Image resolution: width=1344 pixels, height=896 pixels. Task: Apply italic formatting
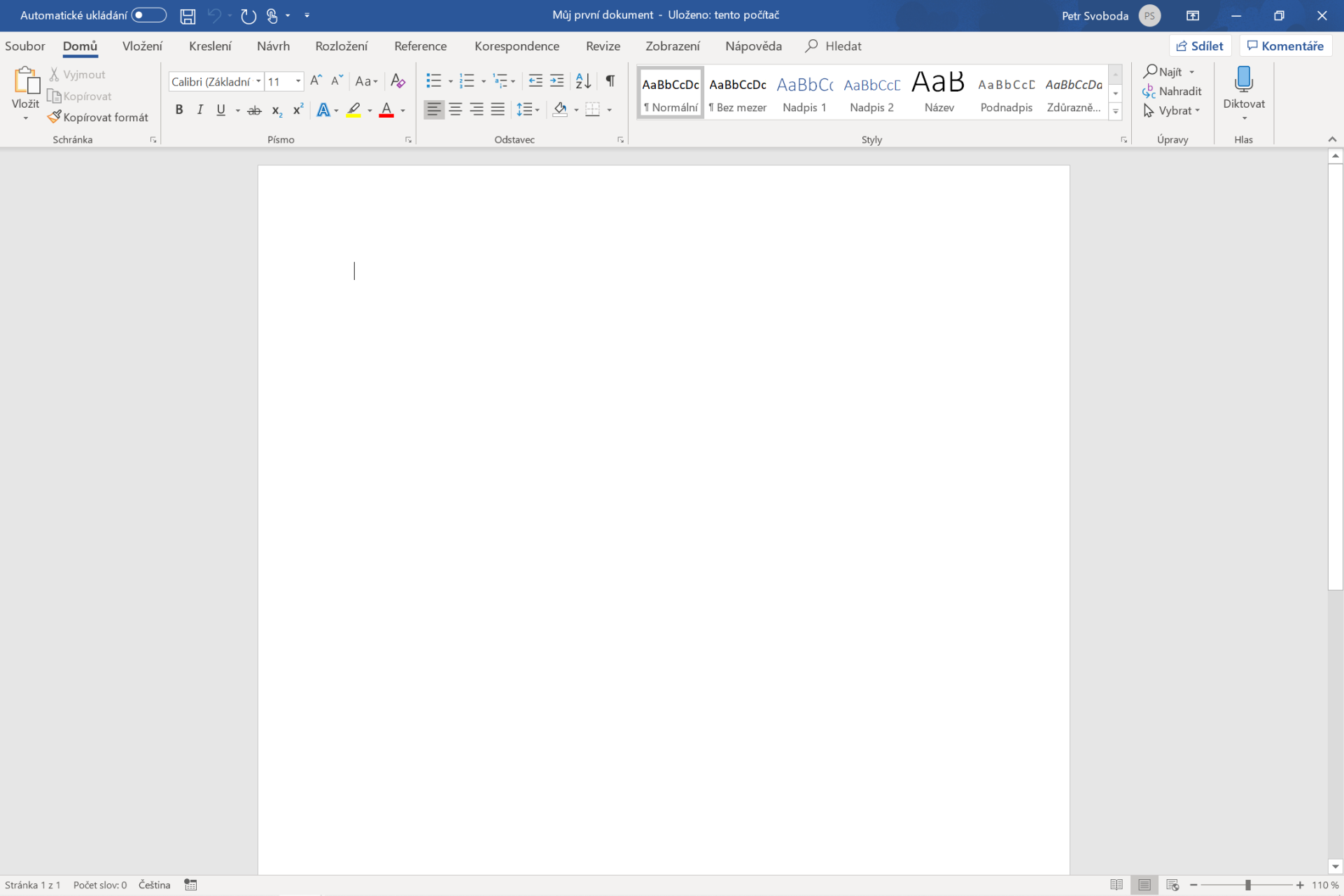[199, 109]
